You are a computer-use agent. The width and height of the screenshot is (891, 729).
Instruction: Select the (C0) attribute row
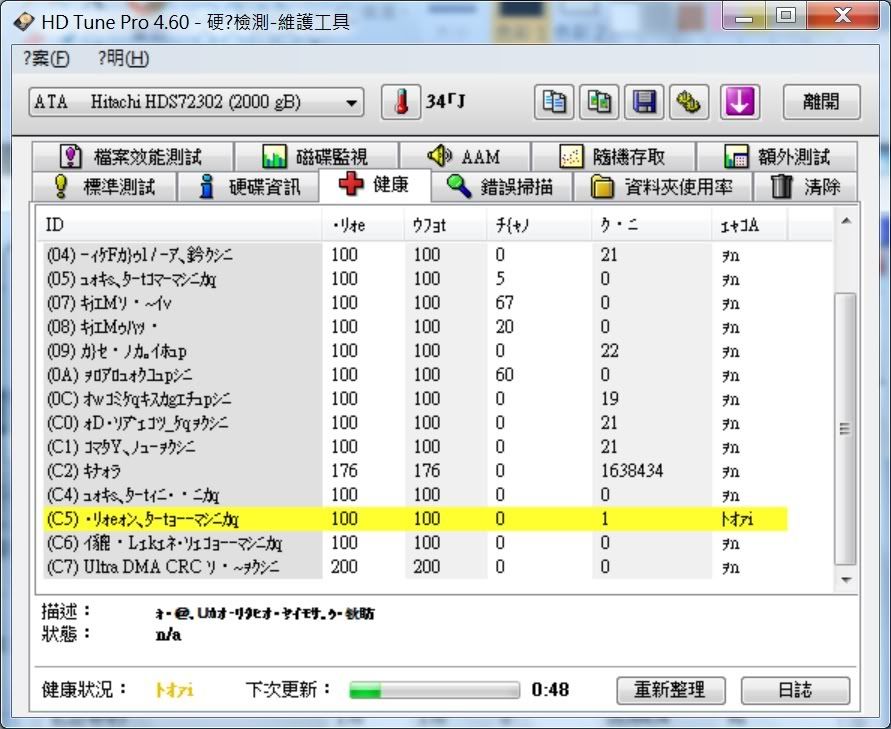click(415, 423)
